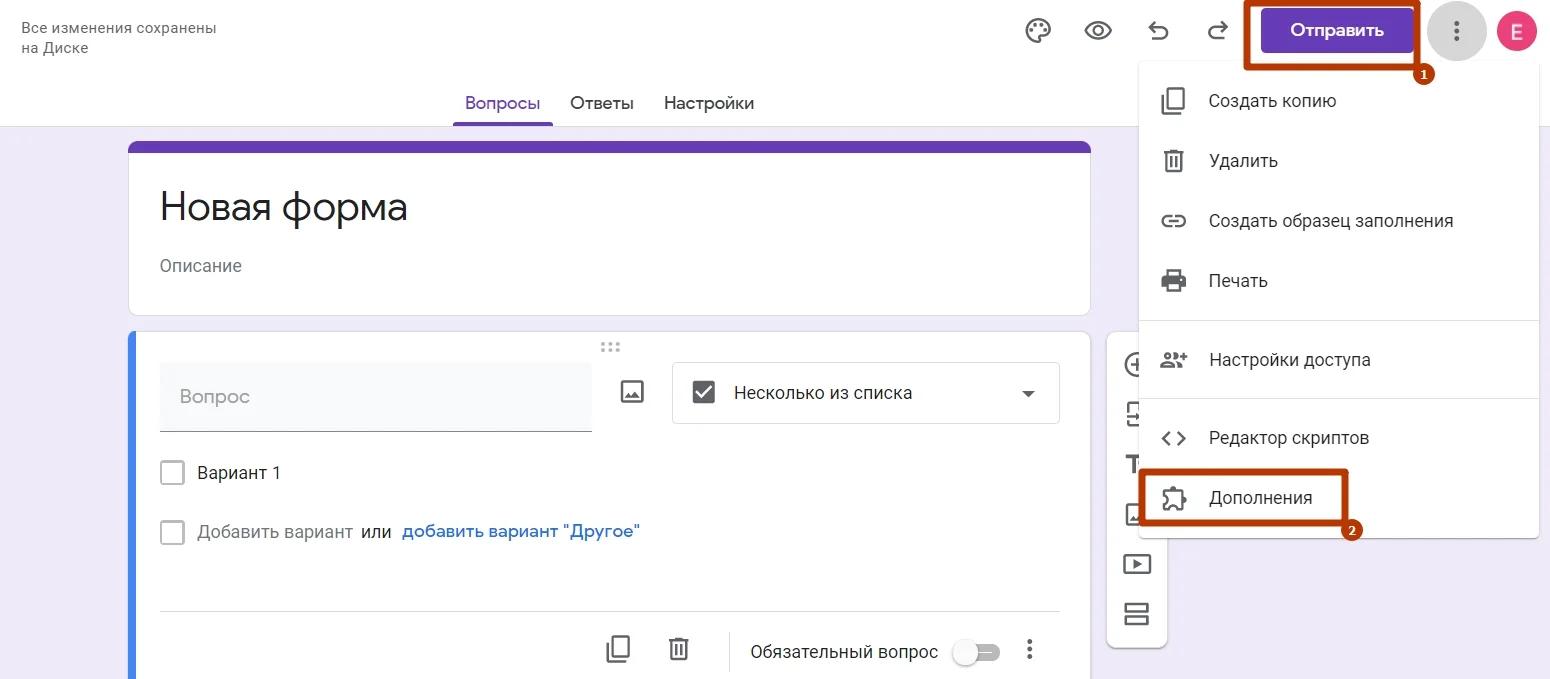This screenshot has width=1550, height=679.
Task: Click the undo arrow icon
Action: (1158, 31)
